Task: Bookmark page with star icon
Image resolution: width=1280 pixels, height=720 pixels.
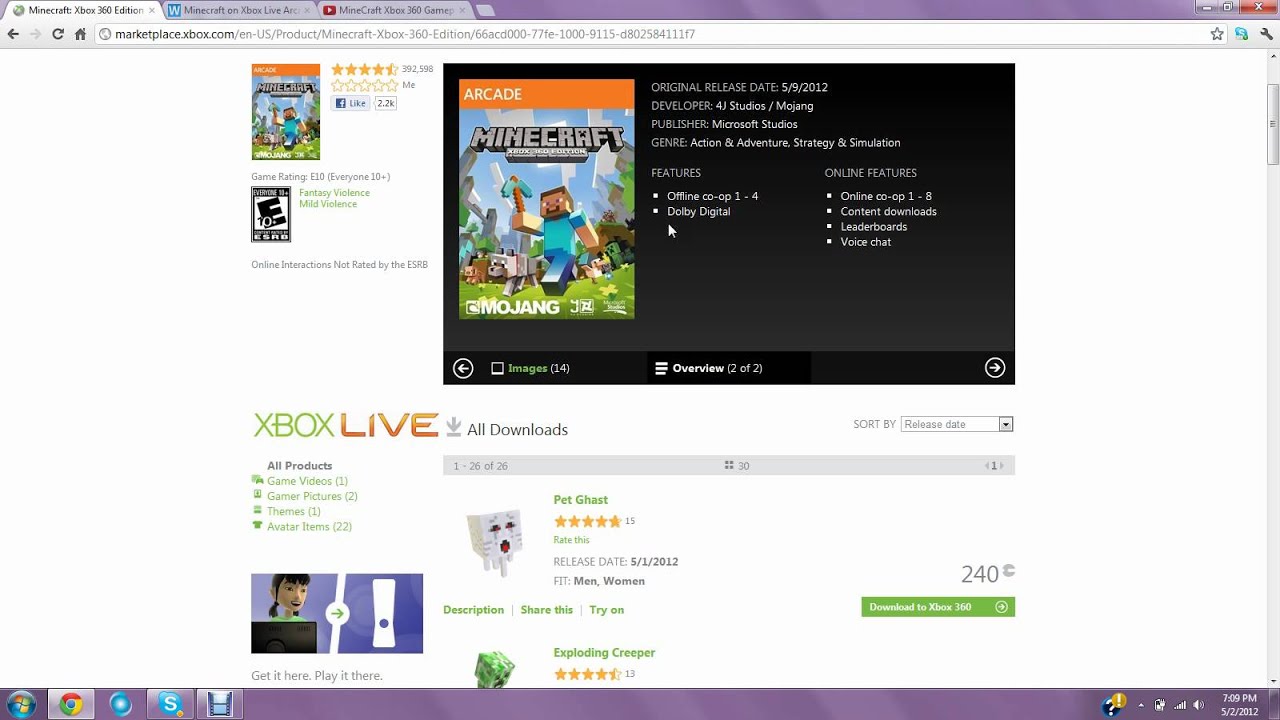Action: tap(1217, 34)
